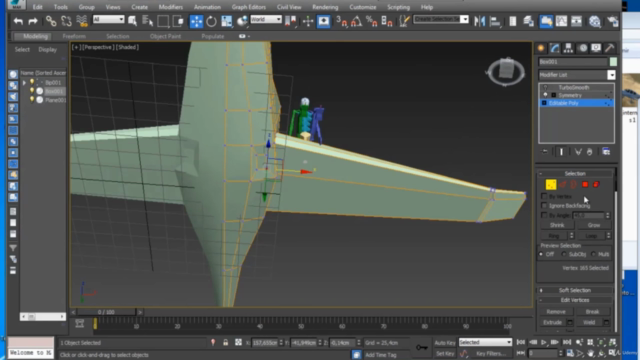Enable the By Vertex checkbox
Viewport: 640px width, 360px height.
pyautogui.click(x=544, y=196)
